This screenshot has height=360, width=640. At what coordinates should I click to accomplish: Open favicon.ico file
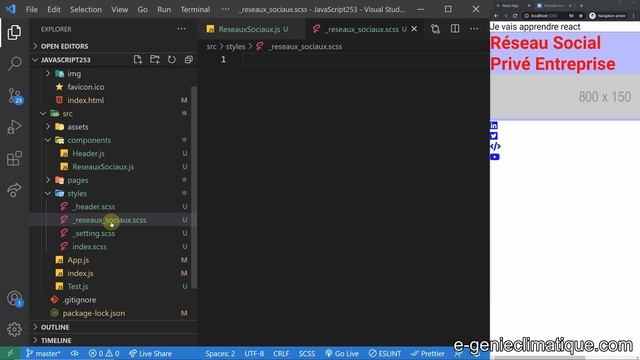click(86, 87)
